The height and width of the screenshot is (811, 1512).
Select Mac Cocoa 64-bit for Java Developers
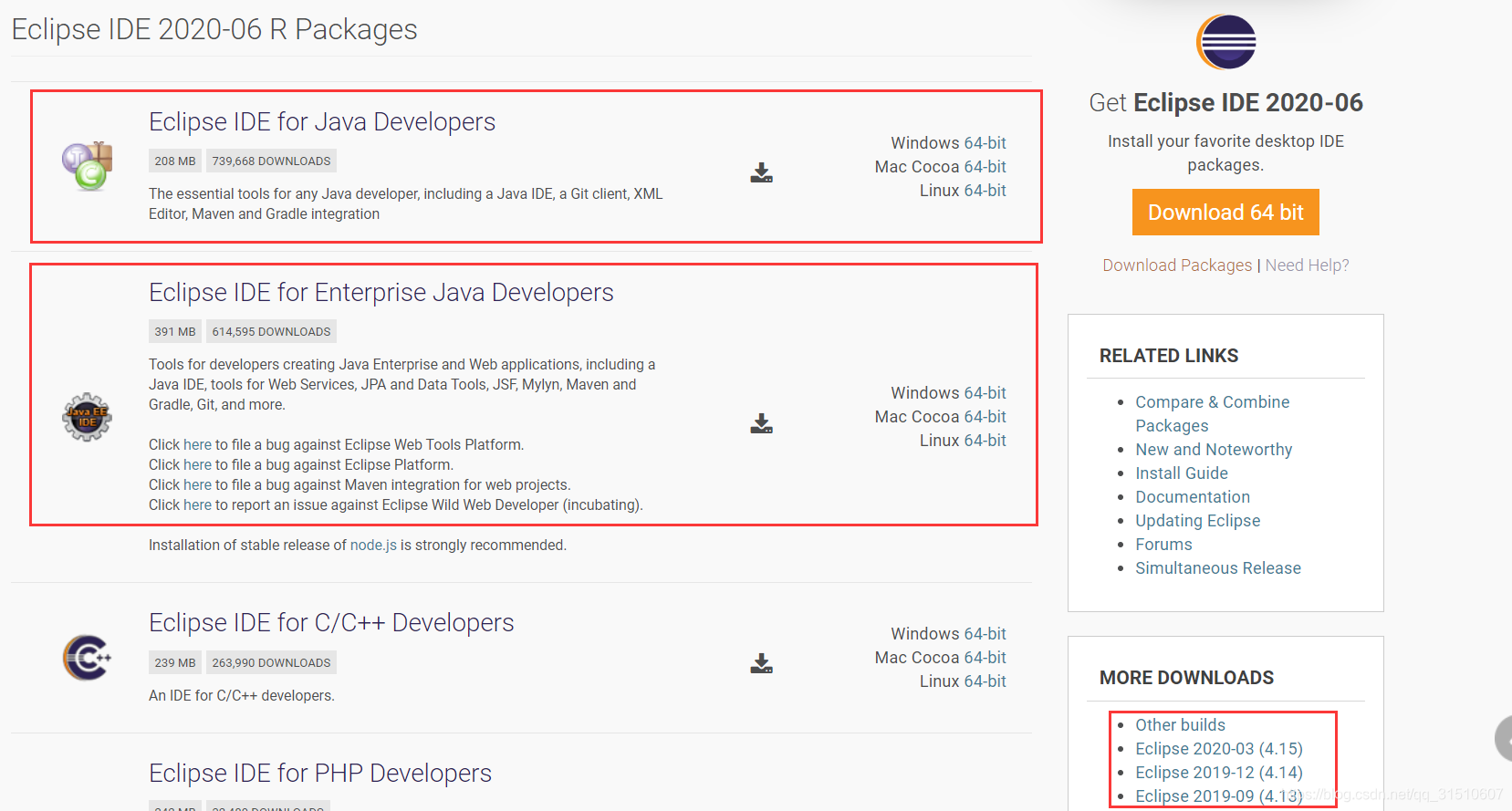pos(985,167)
